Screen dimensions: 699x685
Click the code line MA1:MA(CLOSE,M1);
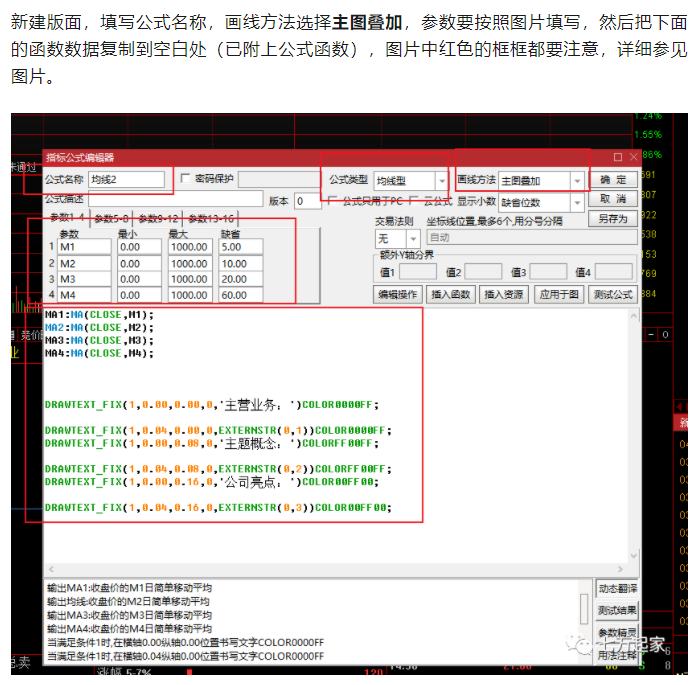click(x=99, y=315)
